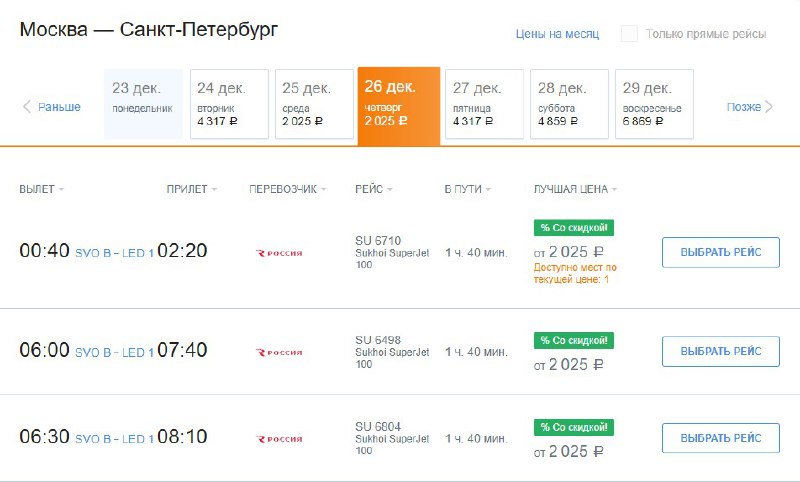Viewport: 800px width, 482px height.
Task: Open Цены на месяц link
Action: coord(557,34)
